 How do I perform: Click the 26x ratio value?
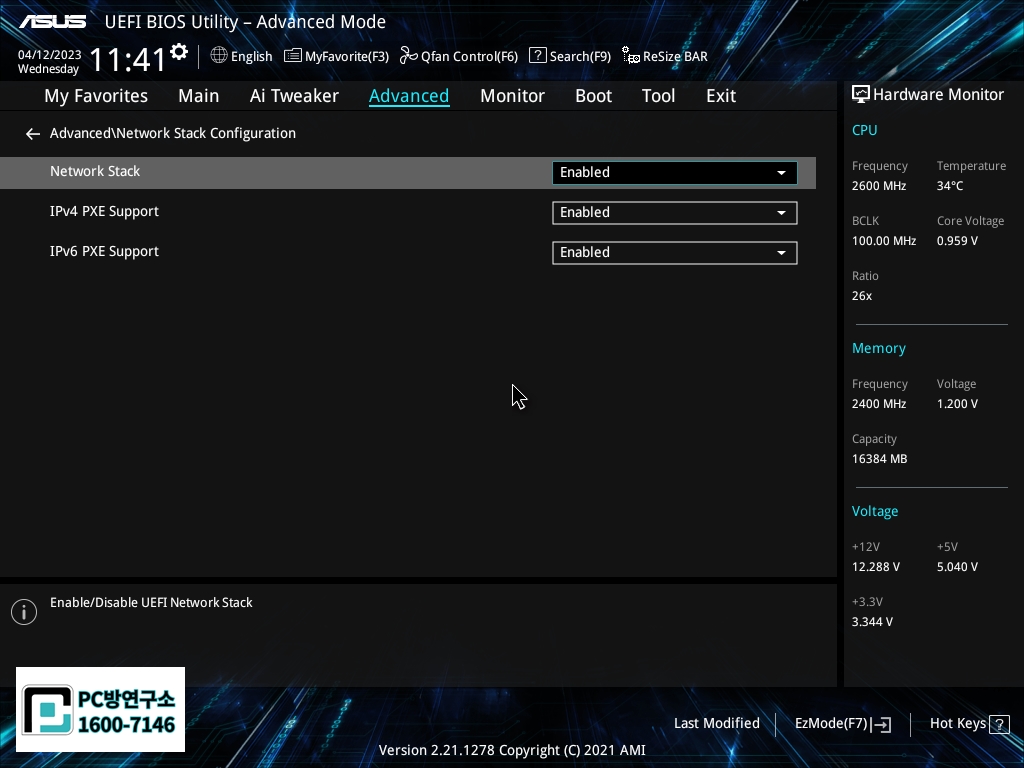(861, 296)
